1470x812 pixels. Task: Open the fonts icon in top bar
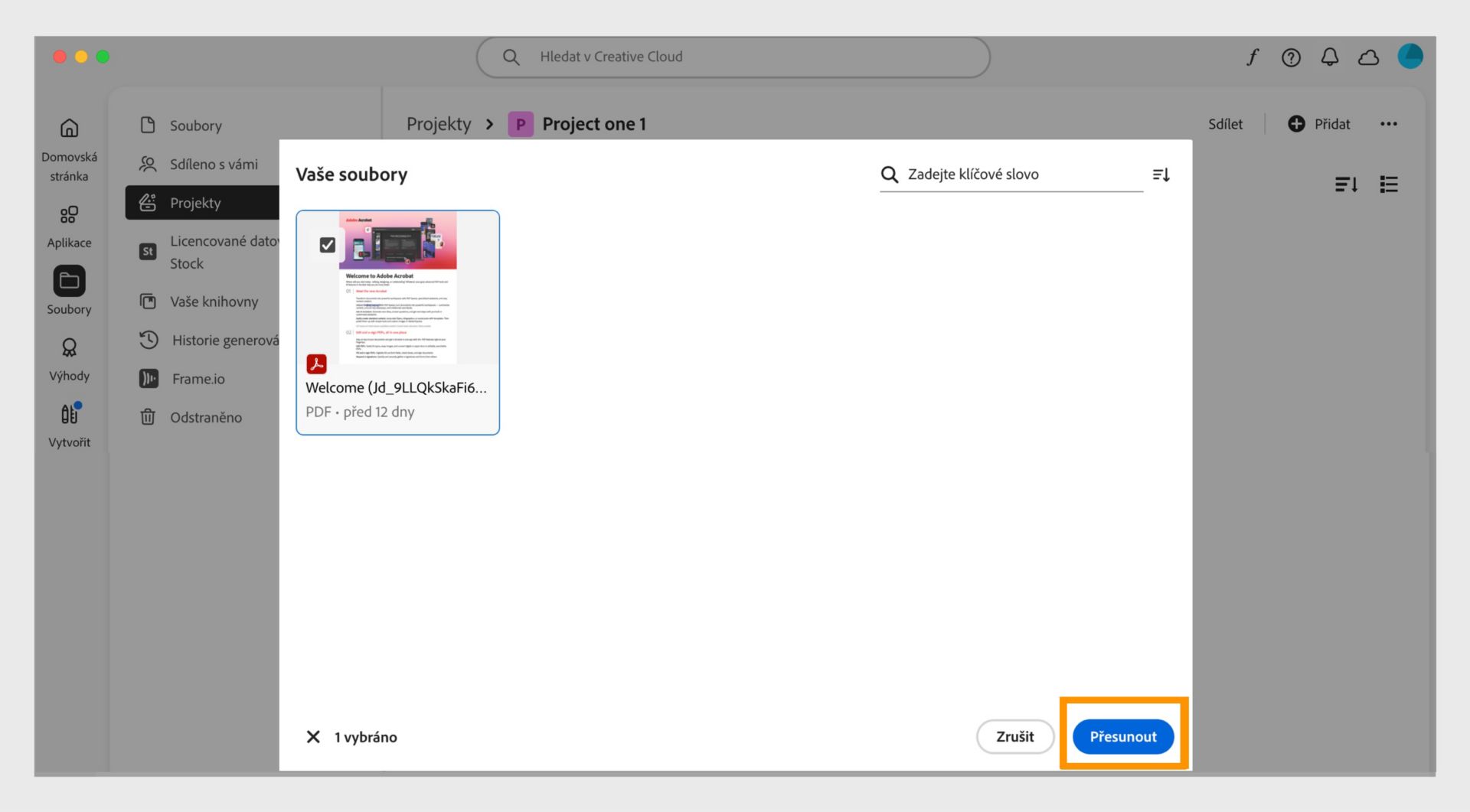1253,57
